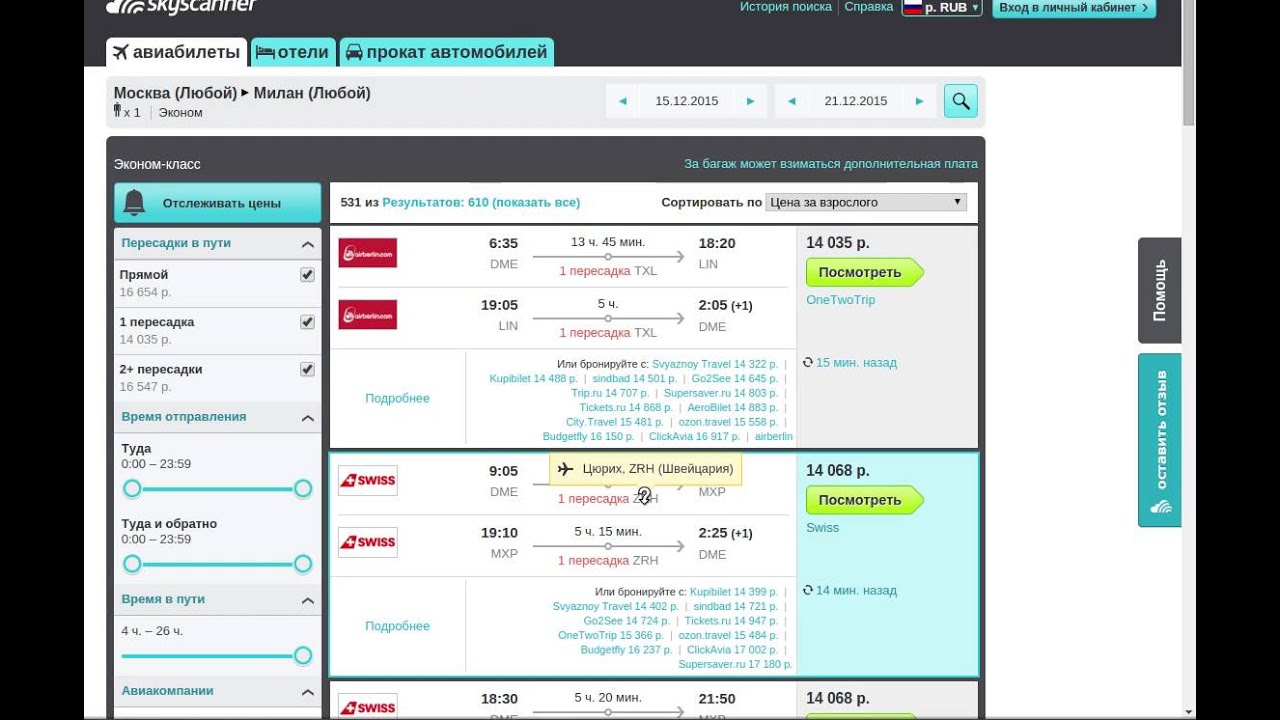The width and height of the screenshot is (1280, 720).
Task: Click Подробнее for Swiss flight
Action: [x=397, y=626]
